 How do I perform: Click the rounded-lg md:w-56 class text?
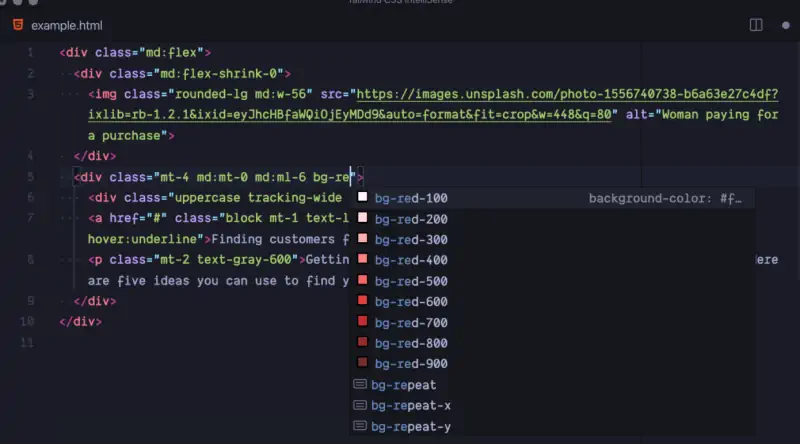coord(240,94)
